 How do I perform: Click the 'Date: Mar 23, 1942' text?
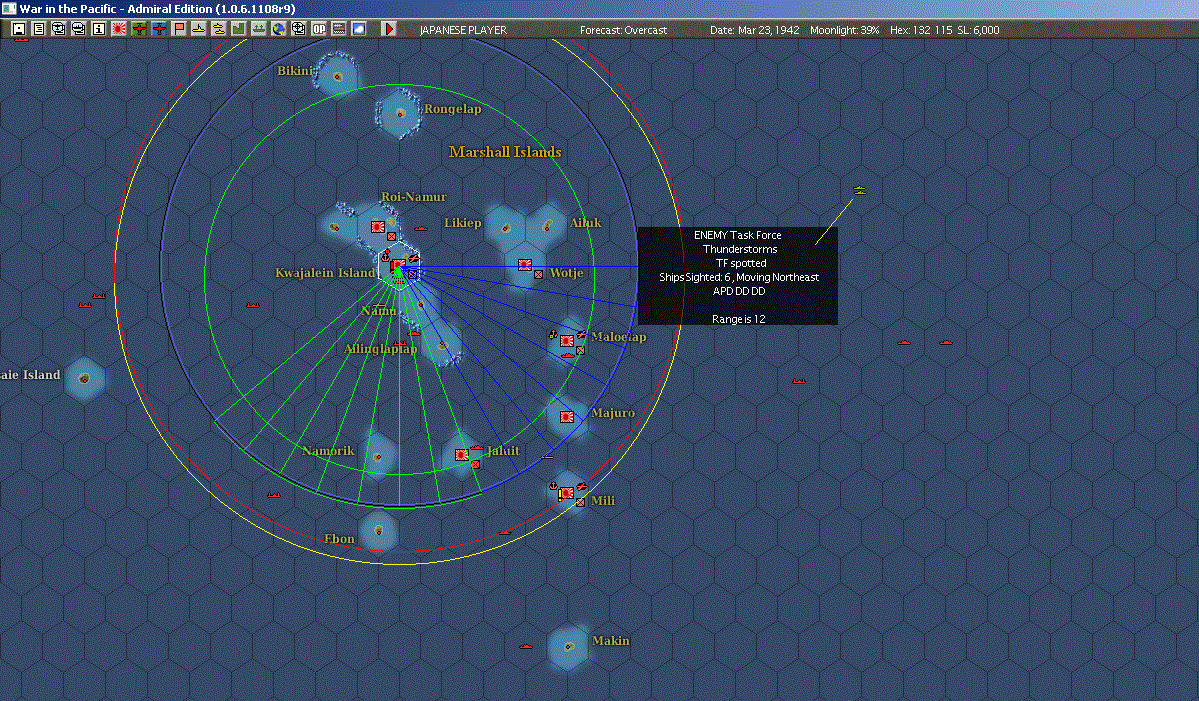tap(755, 30)
